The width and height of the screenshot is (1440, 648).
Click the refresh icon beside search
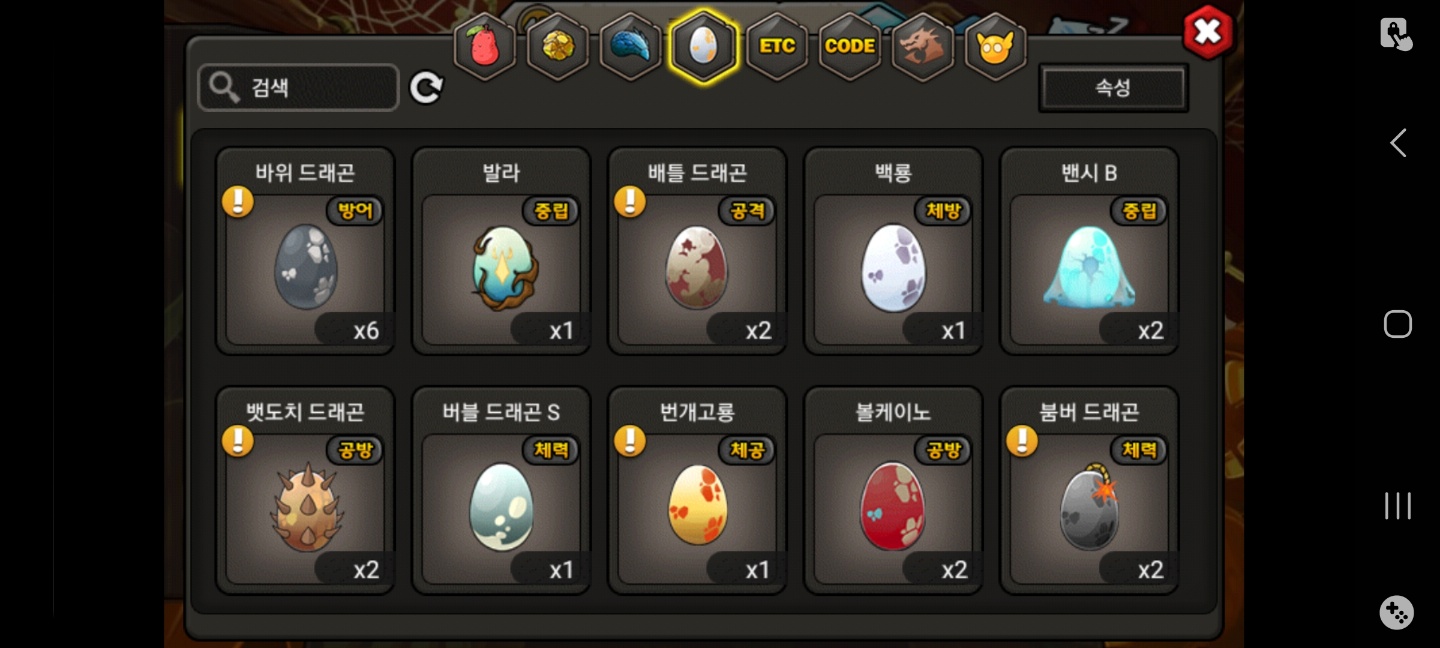click(x=426, y=88)
